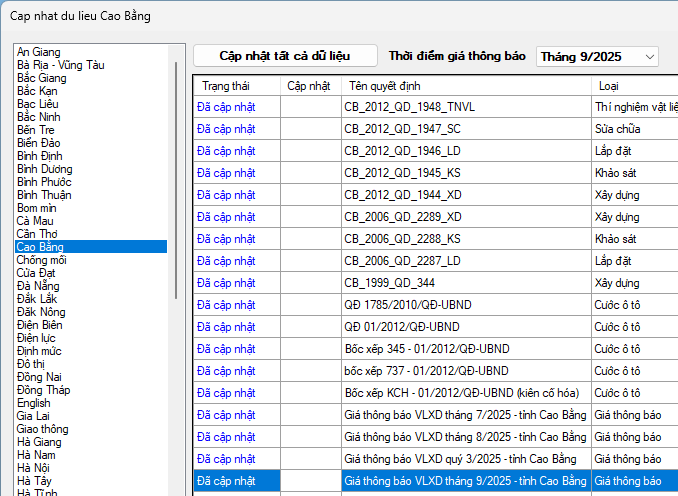Click the 'Cập nhật' column header
The height and width of the screenshot is (496, 678).
click(308, 86)
